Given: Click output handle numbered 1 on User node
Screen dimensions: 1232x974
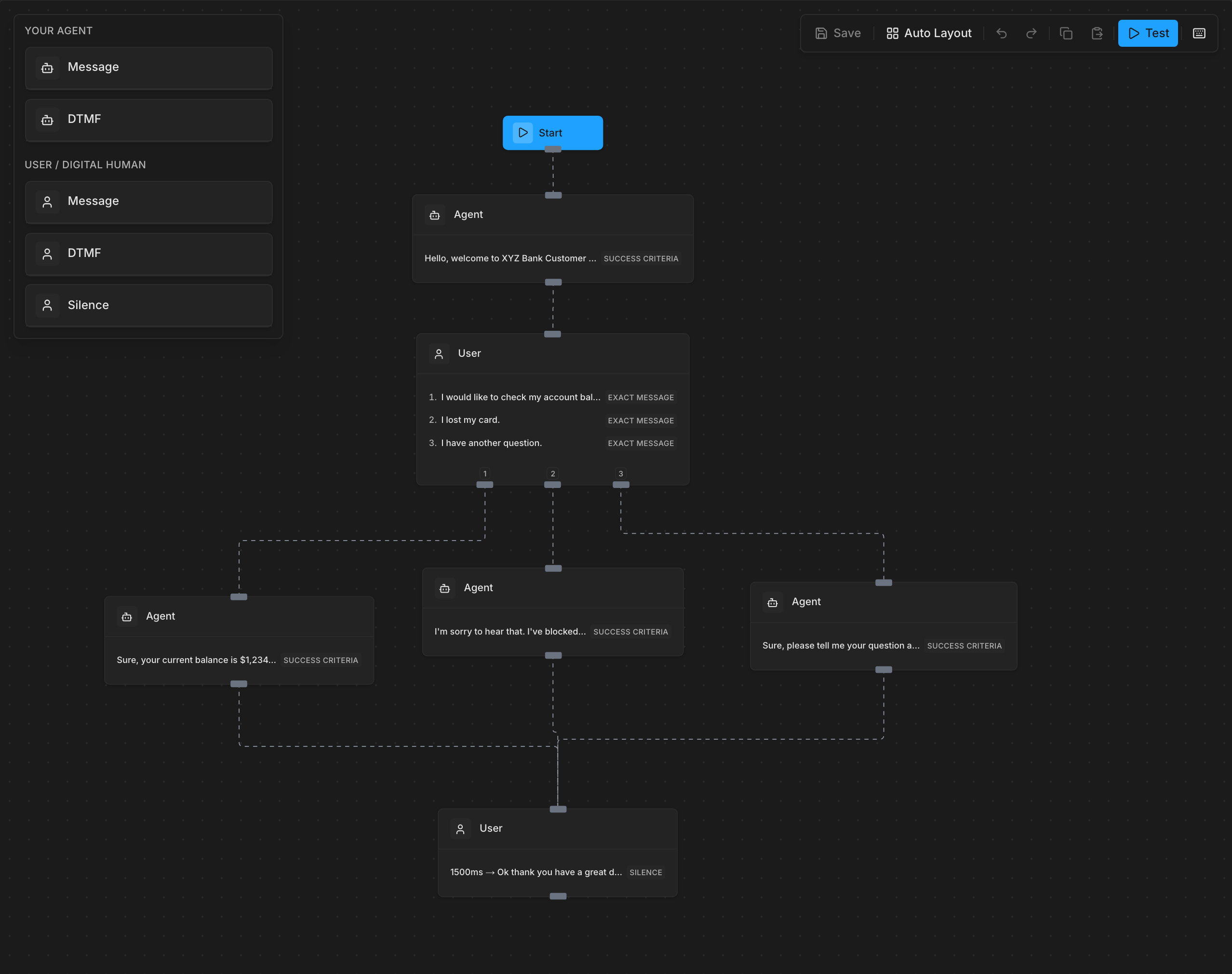Looking at the screenshot, I should click(x=484, y=485).
